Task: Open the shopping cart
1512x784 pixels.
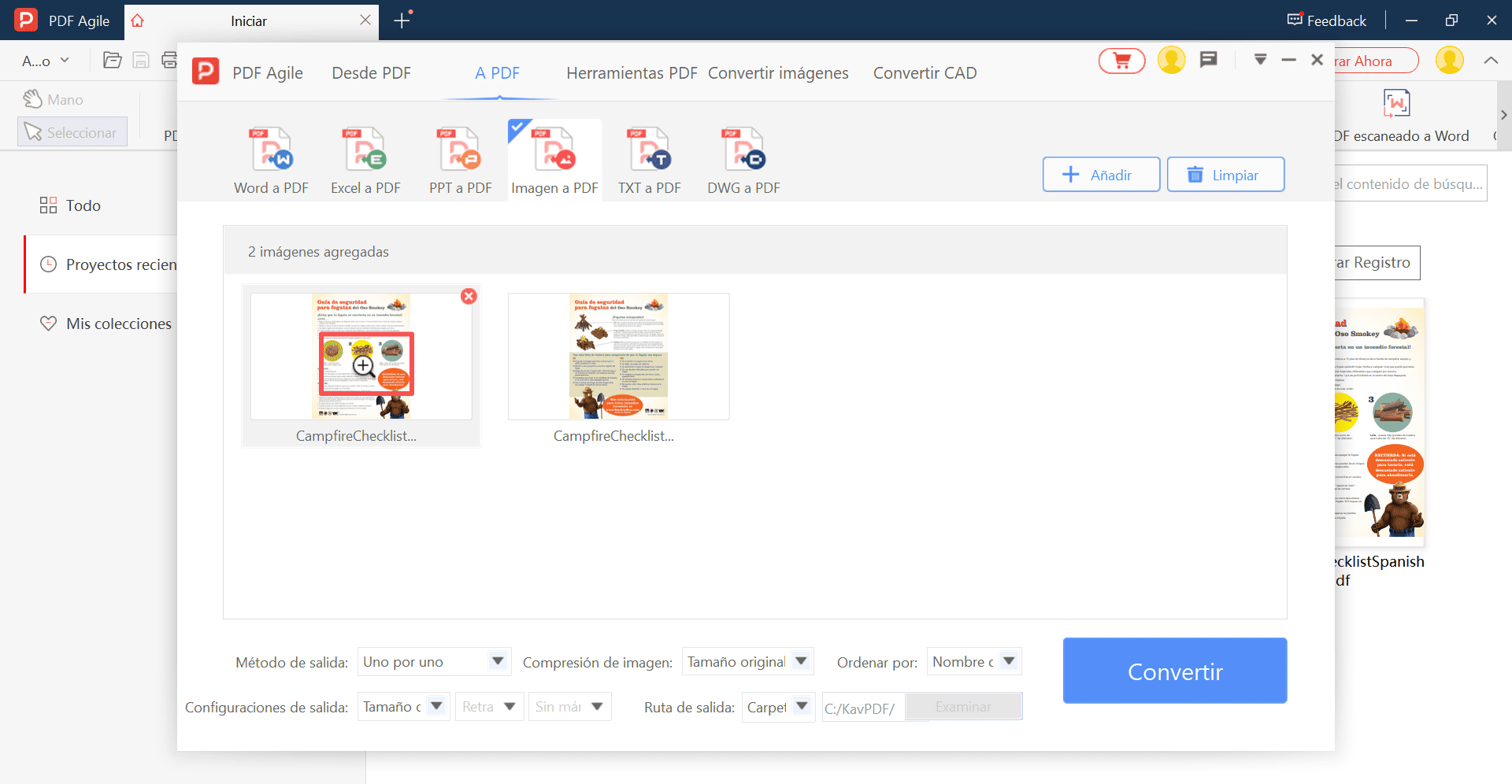Action: tap(1121, 60)
